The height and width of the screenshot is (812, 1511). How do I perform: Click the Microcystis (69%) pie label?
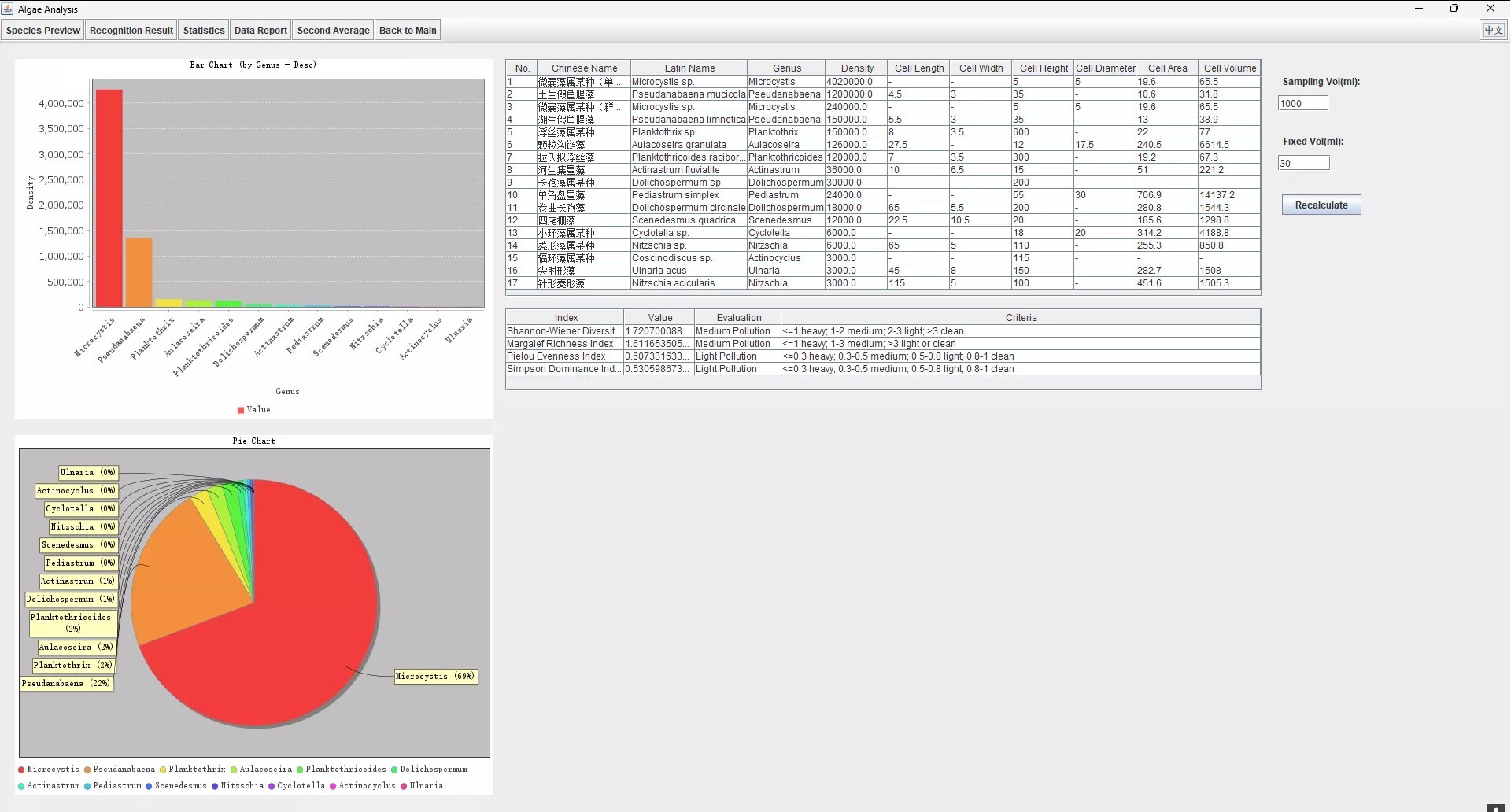(x=436, y=677)
